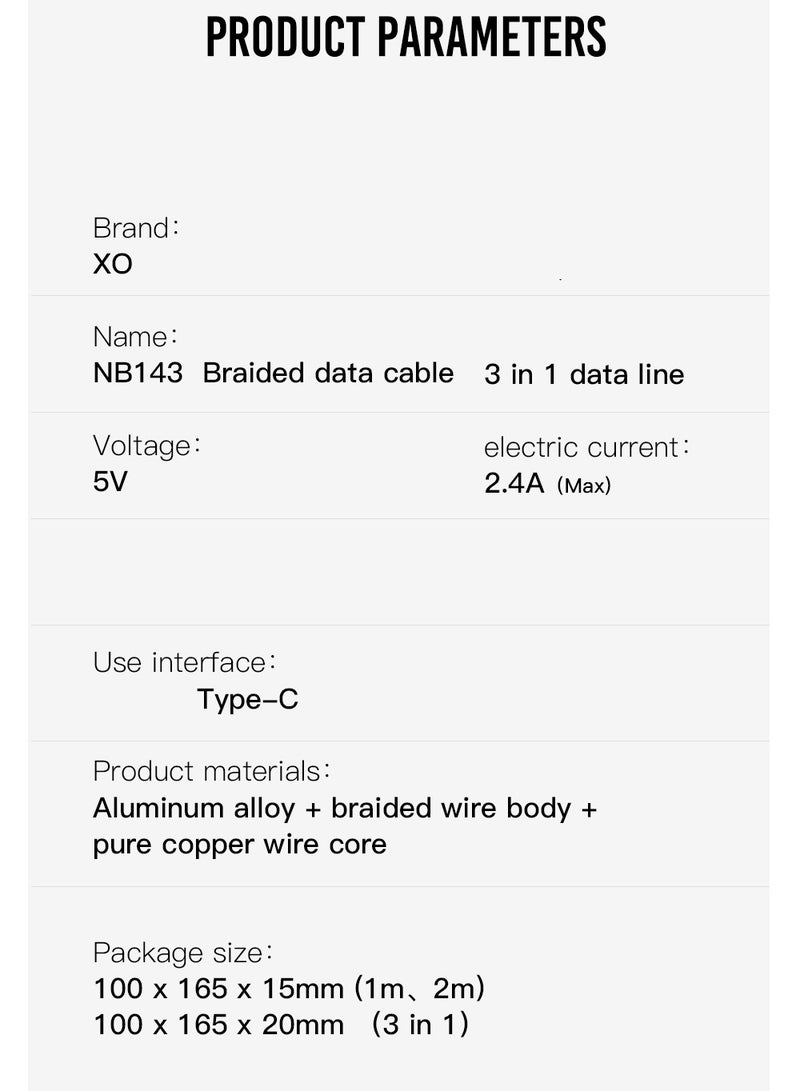Select the NB143 model number
This screenshot has height=1091, width=800.
[x=138, y=373]
